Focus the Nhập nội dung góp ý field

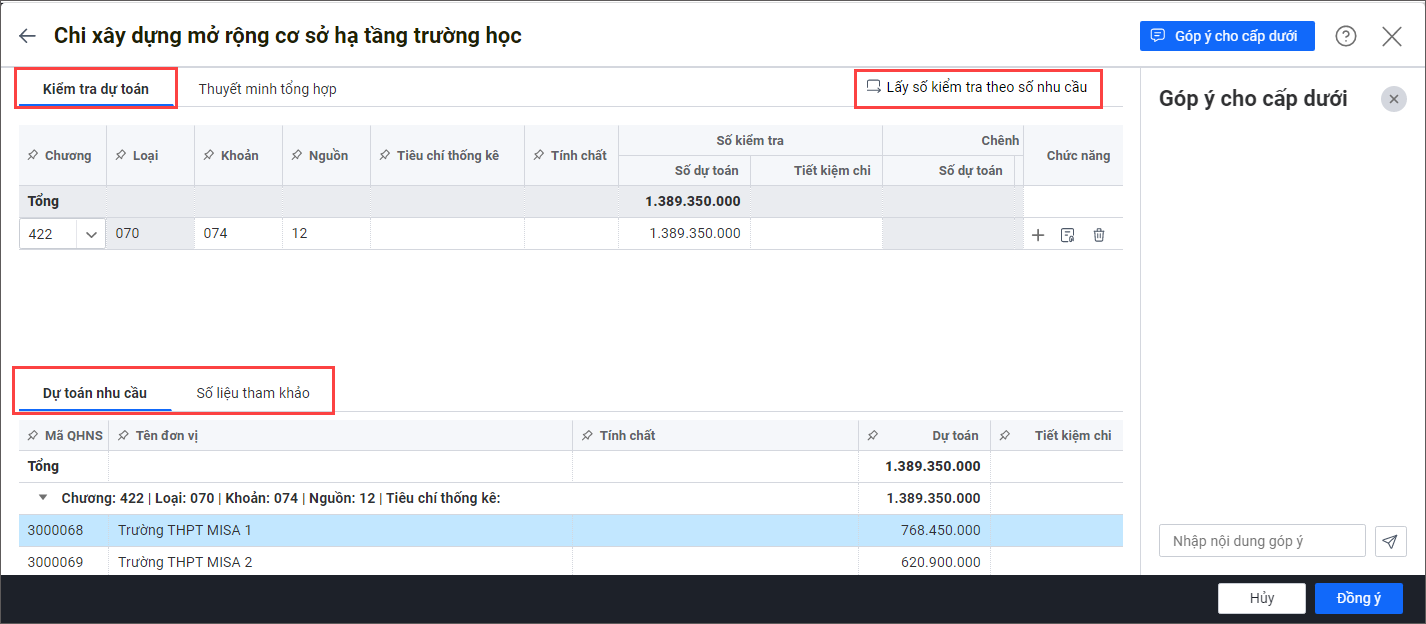click(x=1262, y=541)
